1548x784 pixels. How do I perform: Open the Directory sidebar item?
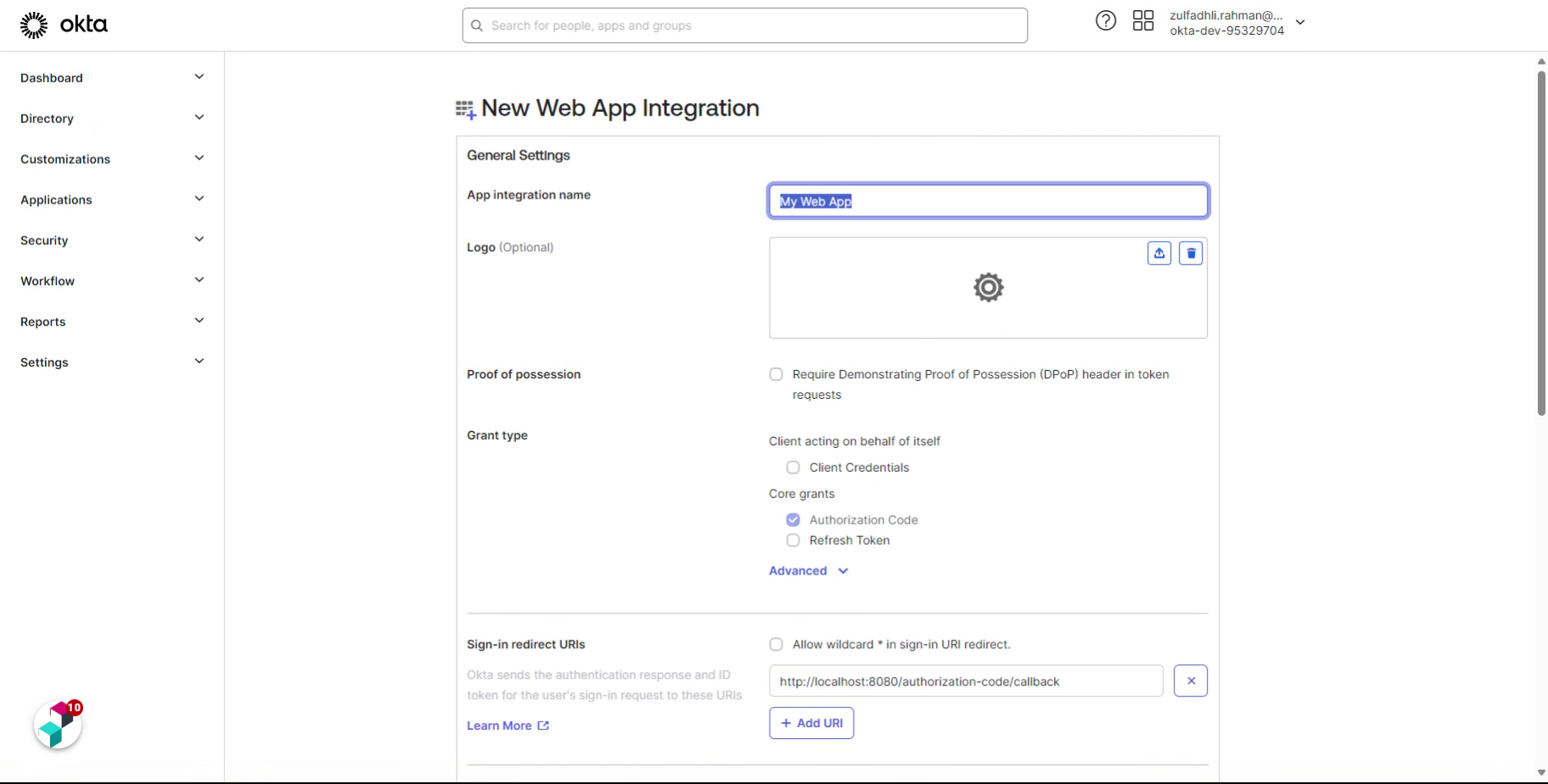coord(112,119)
